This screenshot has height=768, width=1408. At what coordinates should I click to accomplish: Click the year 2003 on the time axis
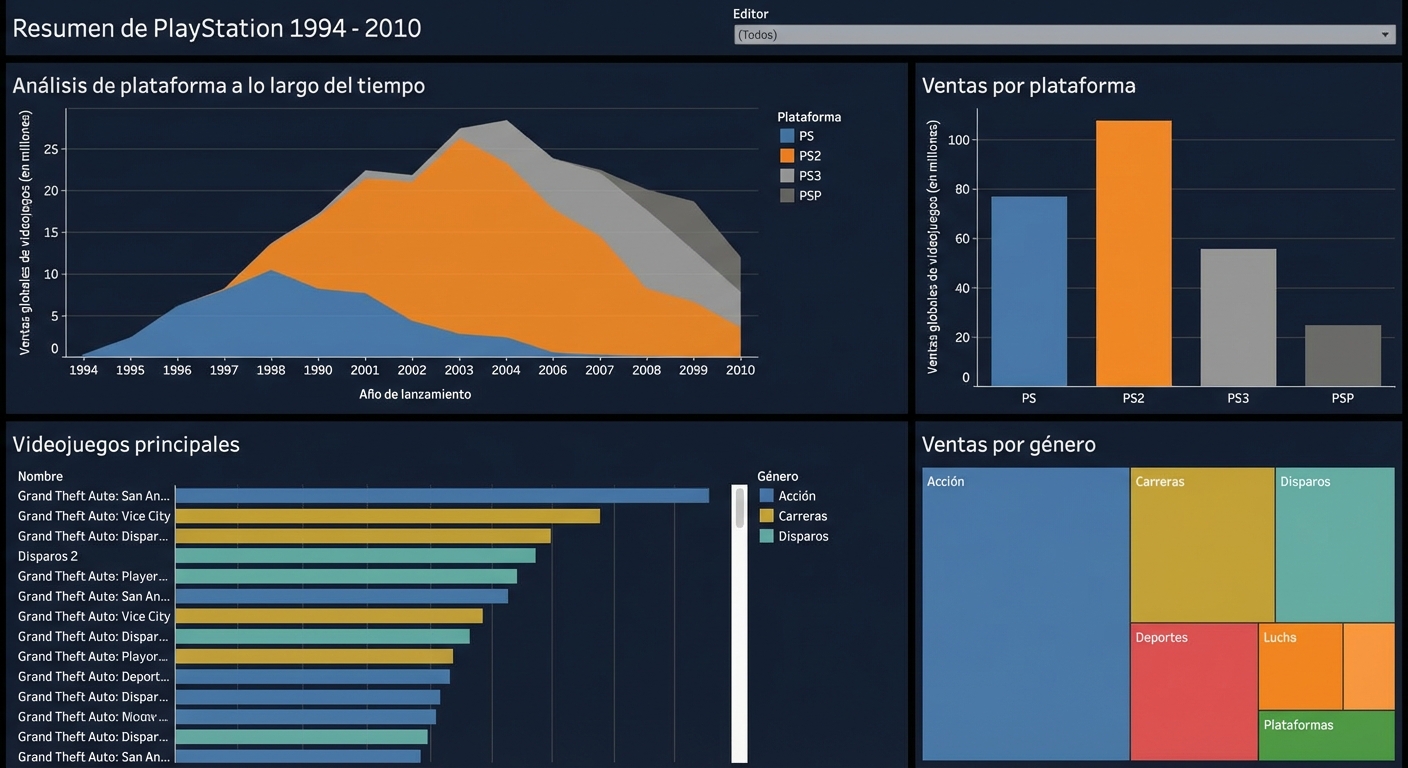(459, 370)
